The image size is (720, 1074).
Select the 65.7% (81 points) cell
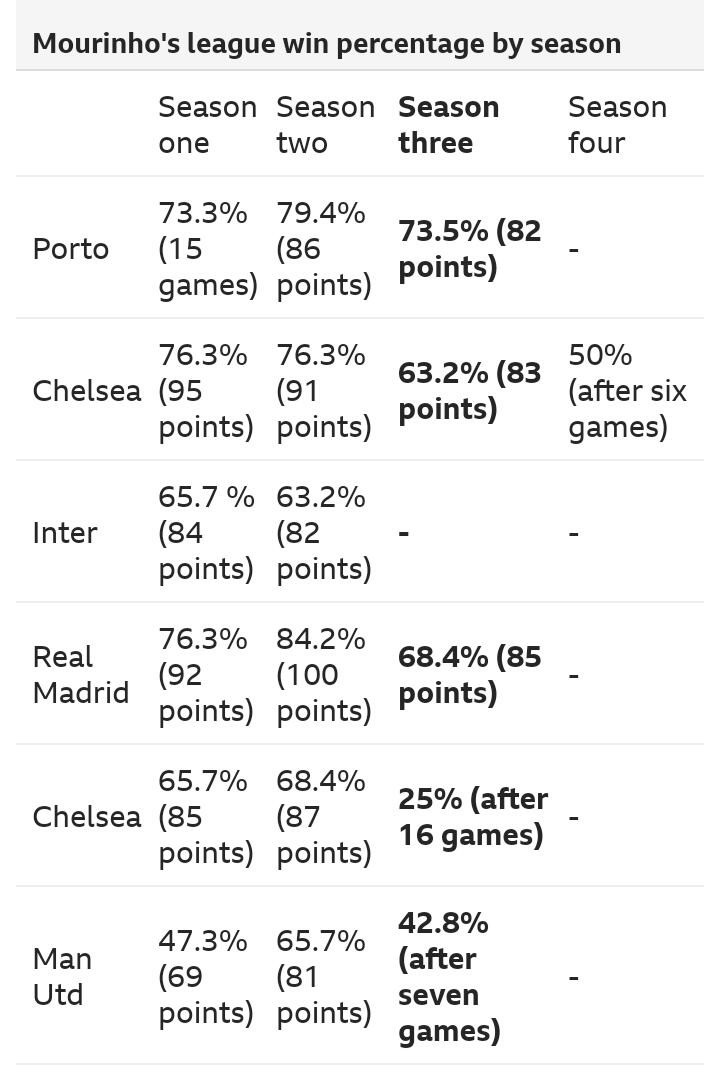click(x=323, y=976)
